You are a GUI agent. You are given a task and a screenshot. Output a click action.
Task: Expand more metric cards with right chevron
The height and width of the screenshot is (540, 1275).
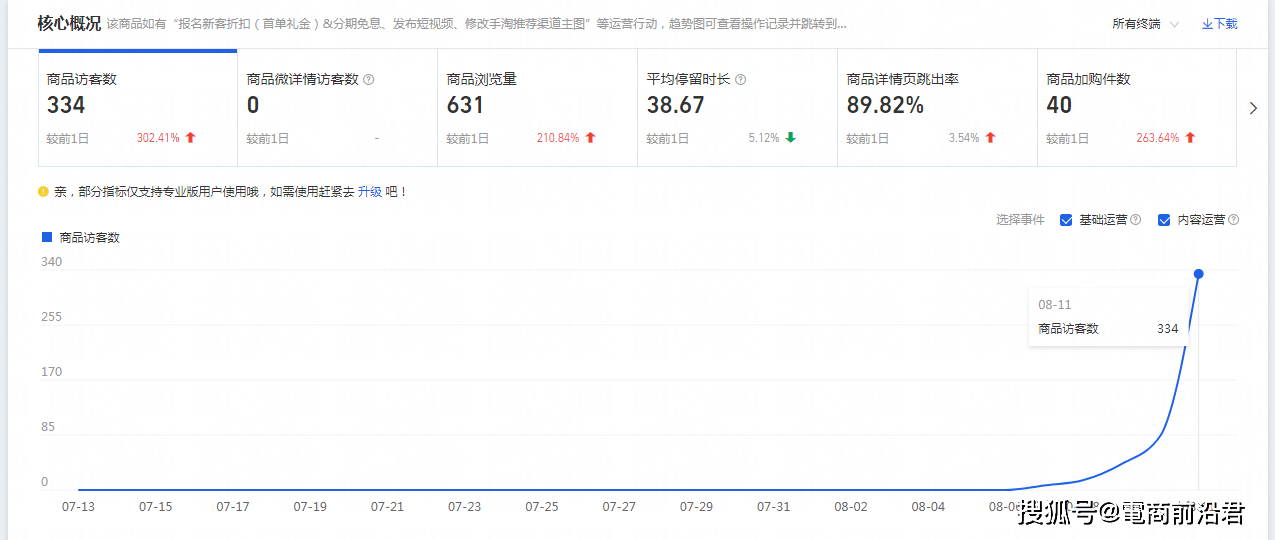(1253, 108)
